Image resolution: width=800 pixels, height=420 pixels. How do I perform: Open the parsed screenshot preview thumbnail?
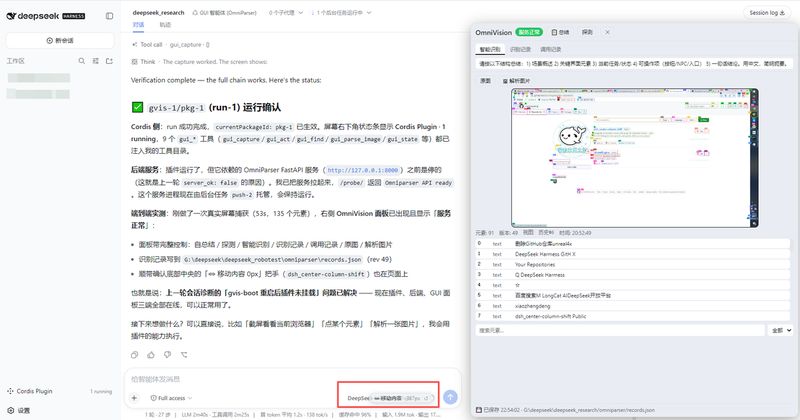point(634,158)
